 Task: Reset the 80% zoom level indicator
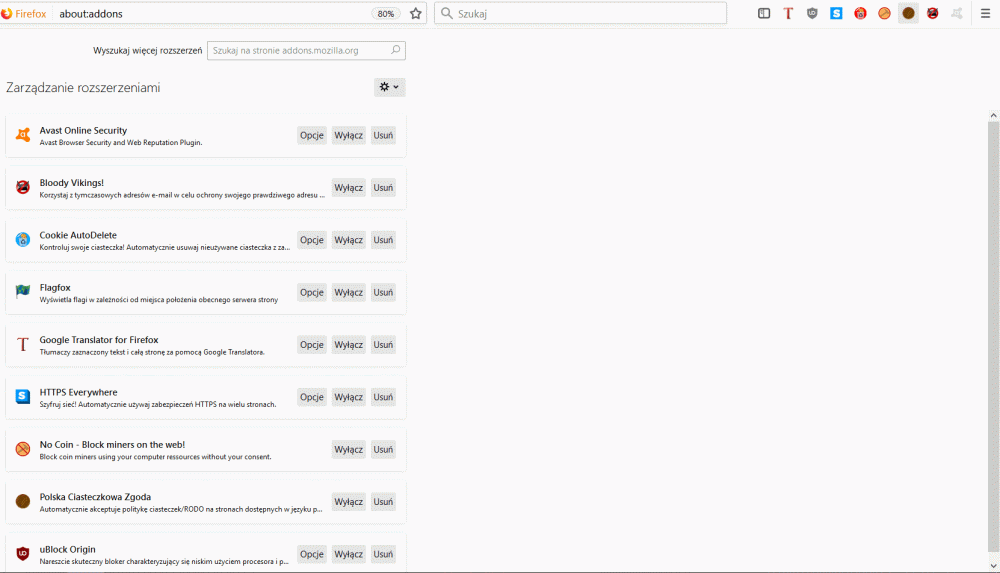pos(386,13)
